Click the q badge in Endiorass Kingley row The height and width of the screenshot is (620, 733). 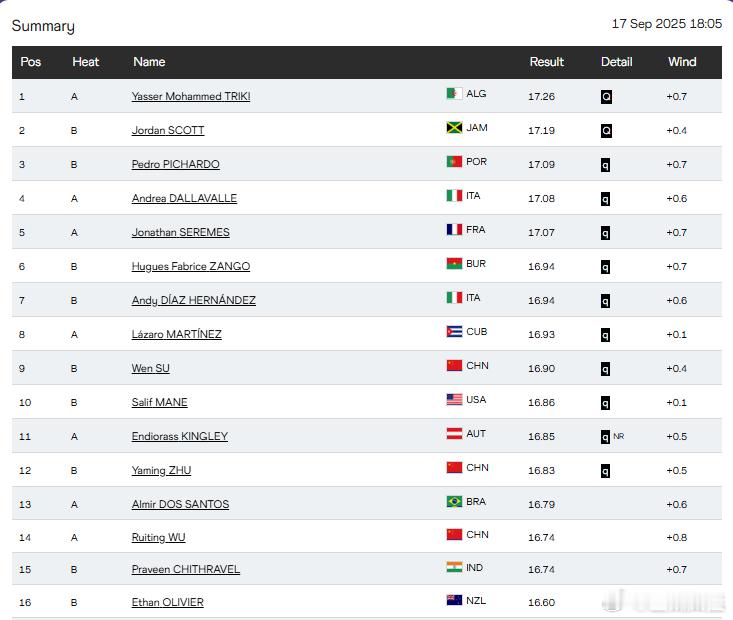tap(605, 437)
